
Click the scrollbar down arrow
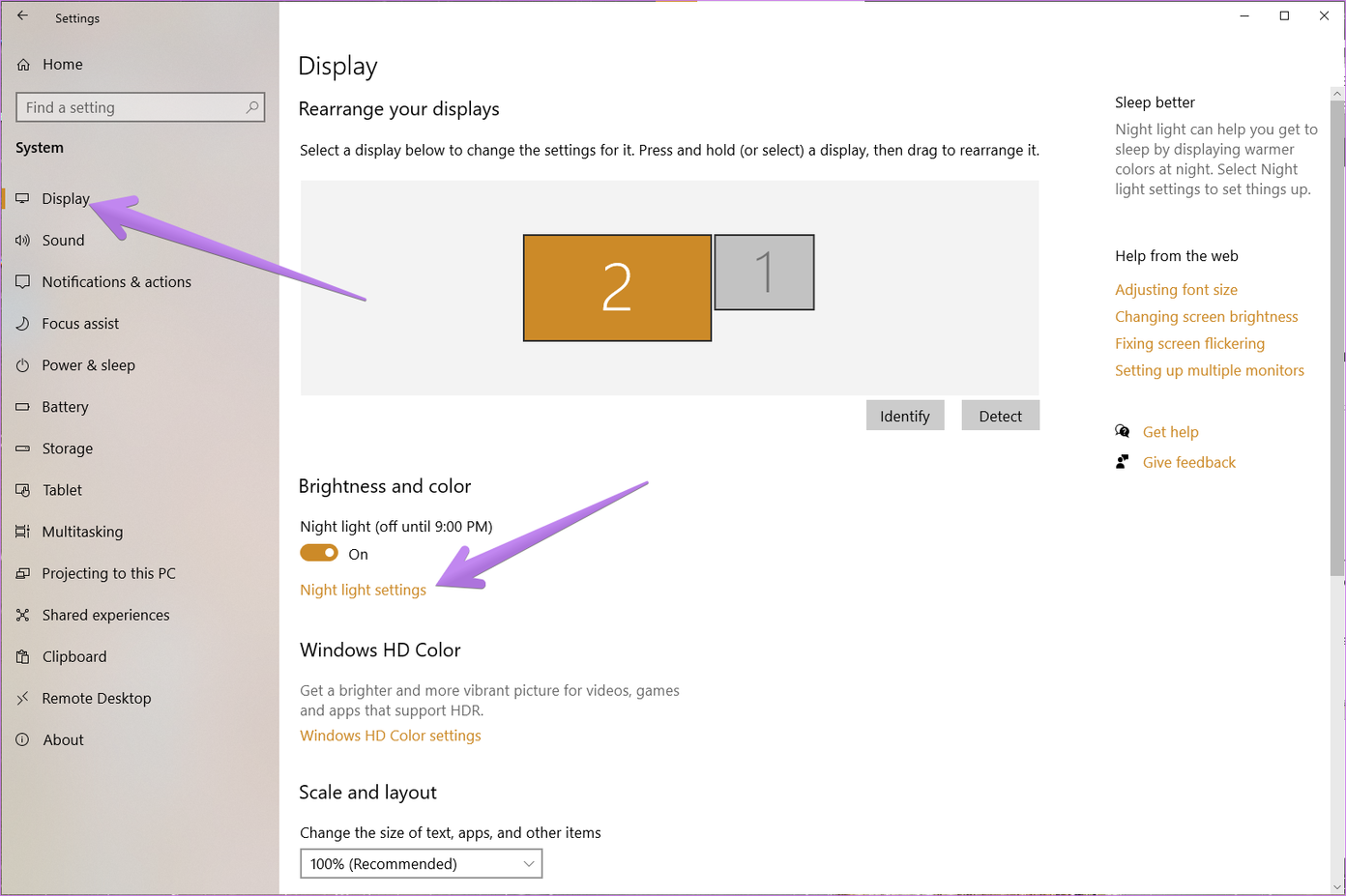point(1338,885)
